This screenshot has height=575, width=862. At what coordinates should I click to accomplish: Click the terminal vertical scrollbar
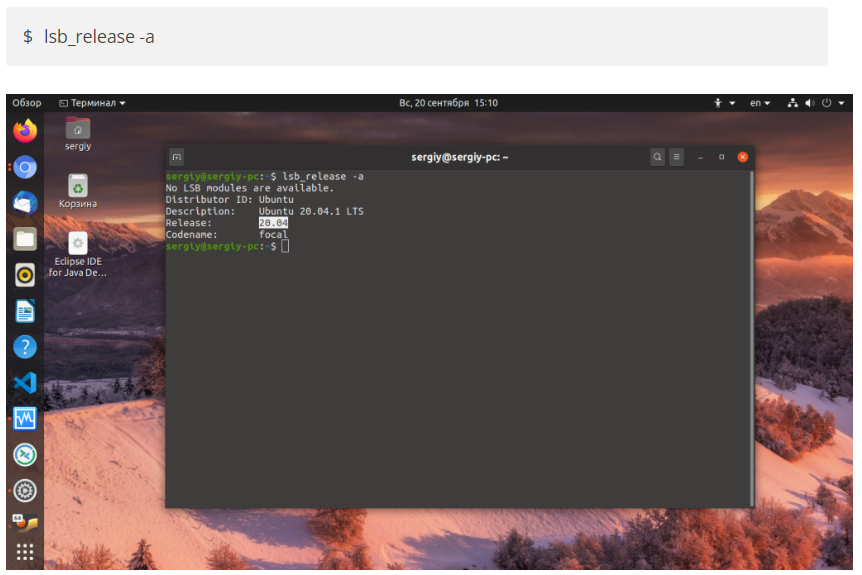point(752,338)
